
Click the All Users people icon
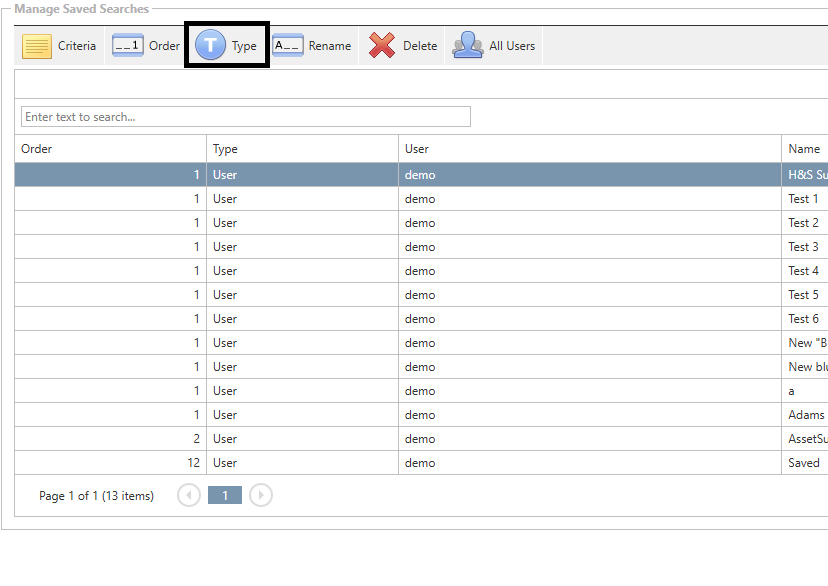click(468, 46)
